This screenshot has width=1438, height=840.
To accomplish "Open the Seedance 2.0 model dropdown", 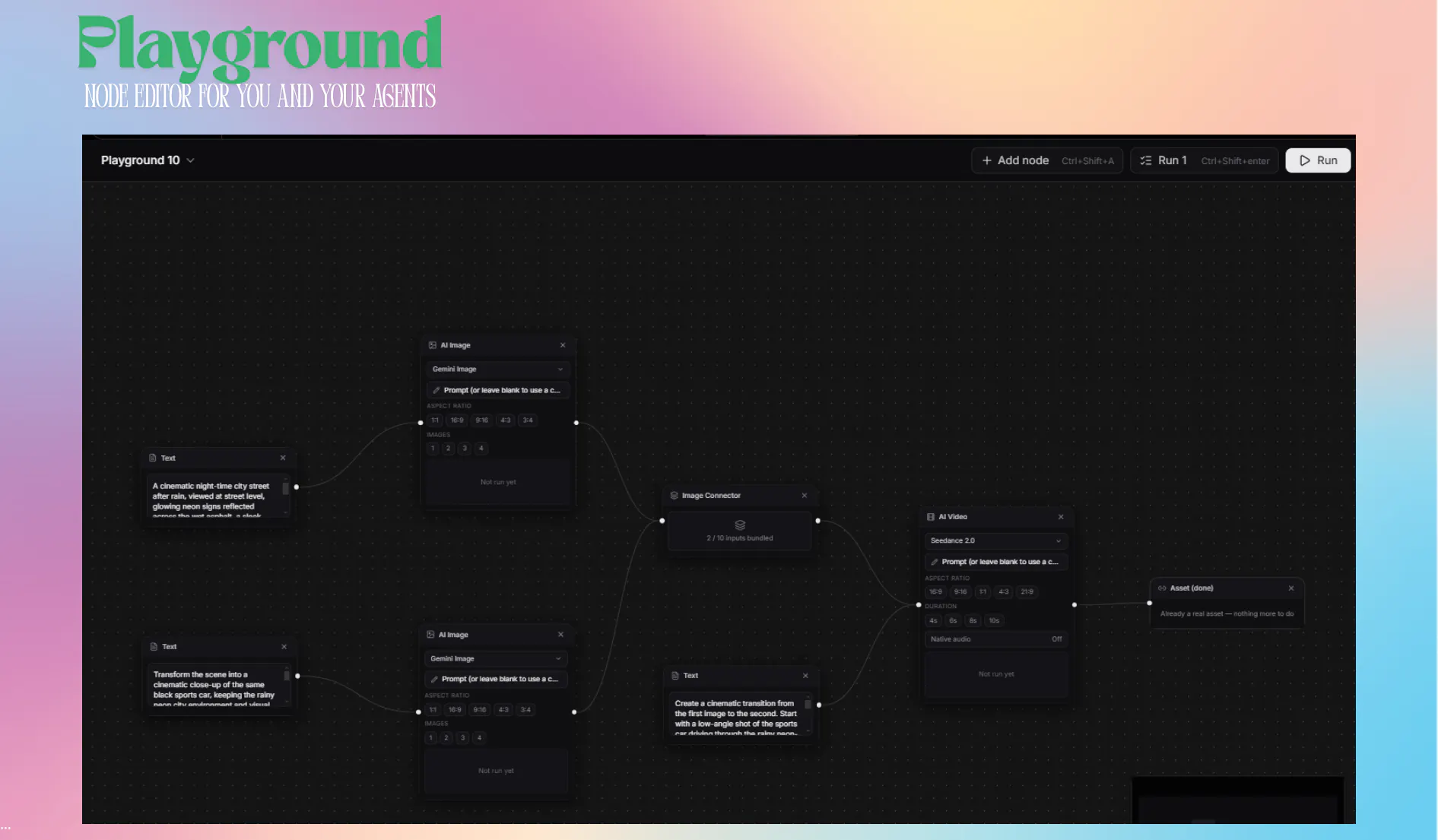I will [x=996, y=541].
